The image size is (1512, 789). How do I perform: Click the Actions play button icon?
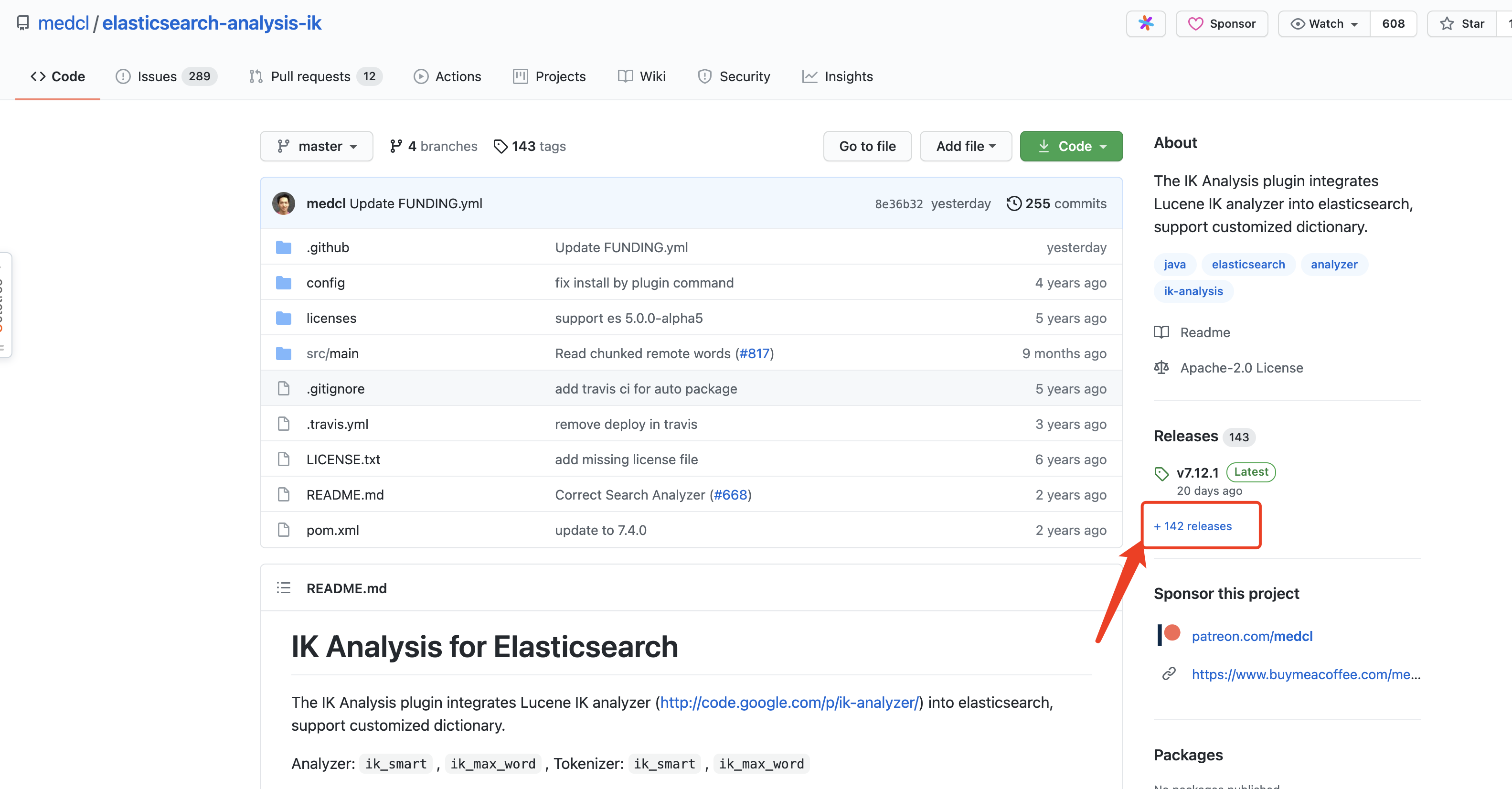(x=420, y=76)
